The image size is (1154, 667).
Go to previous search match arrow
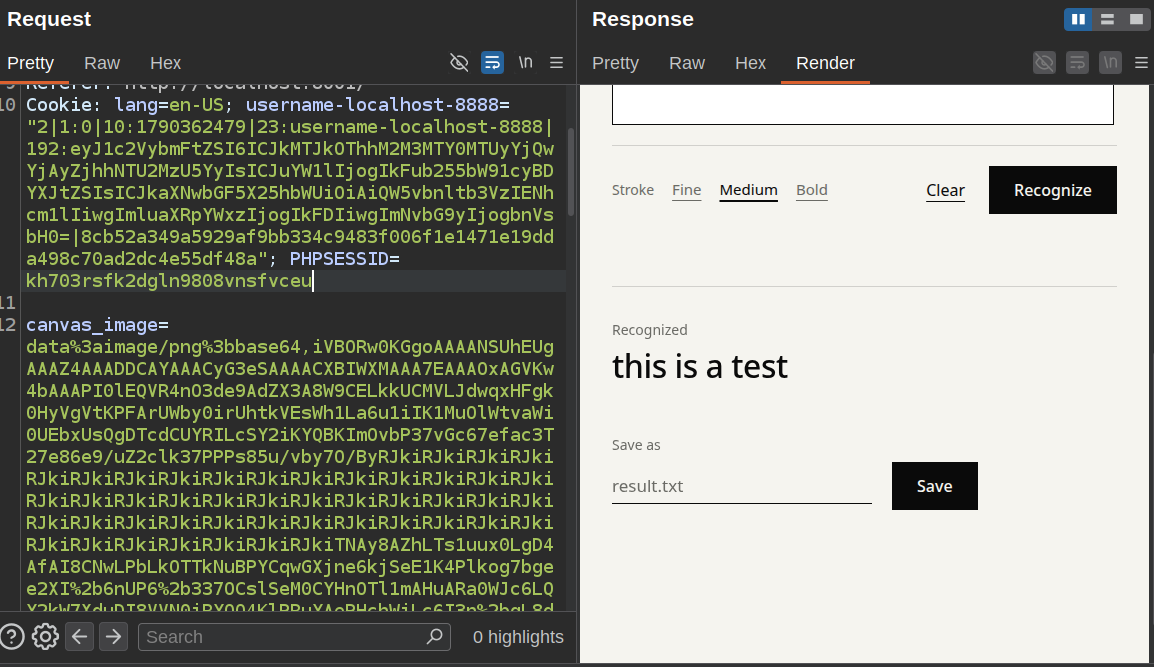[79, 637]
